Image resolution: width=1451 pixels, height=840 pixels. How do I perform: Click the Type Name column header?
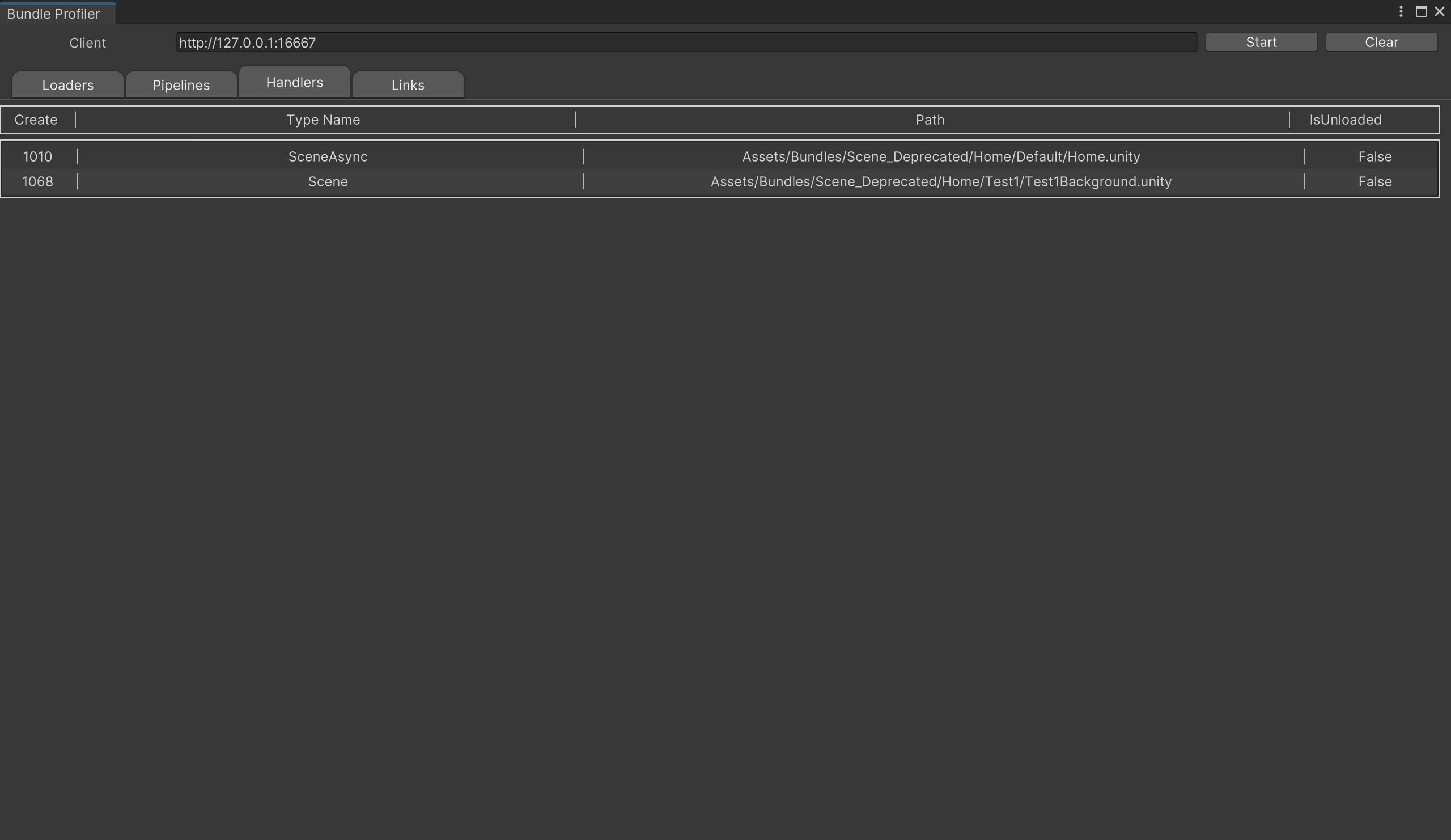point(323,120)
